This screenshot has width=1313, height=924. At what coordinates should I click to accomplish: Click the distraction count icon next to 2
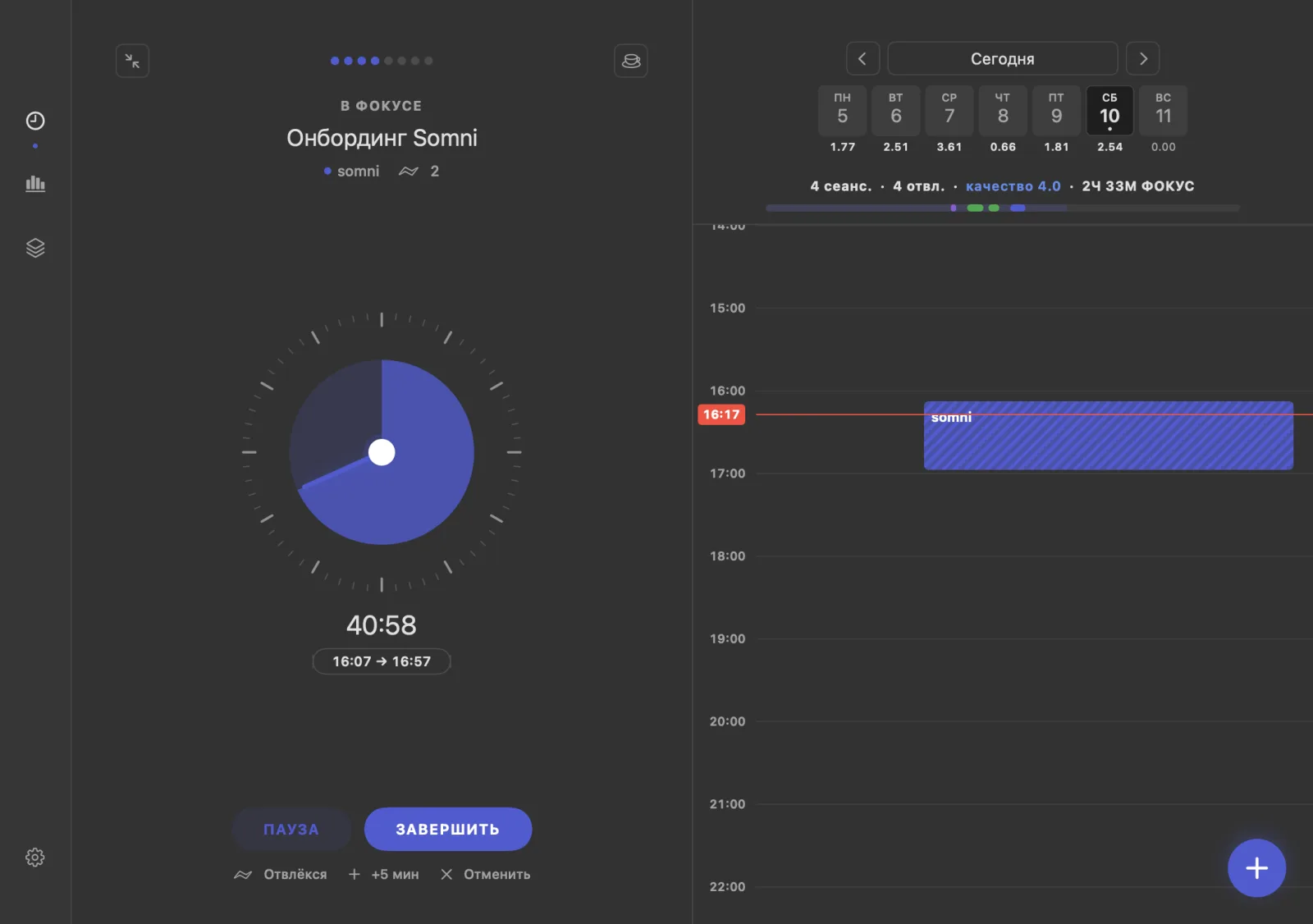pyautogui.click(x=409, y=172)
